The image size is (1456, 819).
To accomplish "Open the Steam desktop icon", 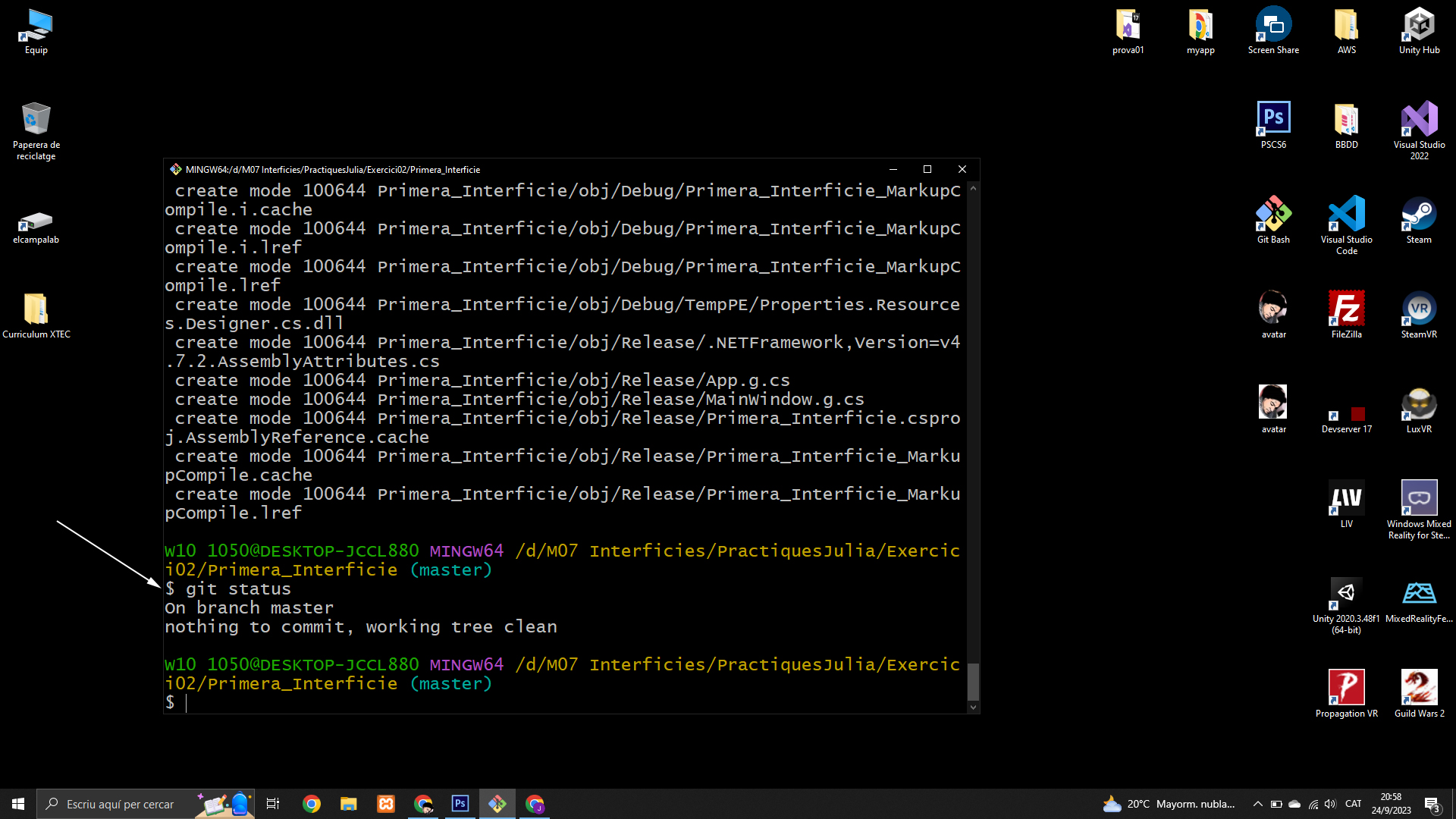I will (x=1419, y=216).
